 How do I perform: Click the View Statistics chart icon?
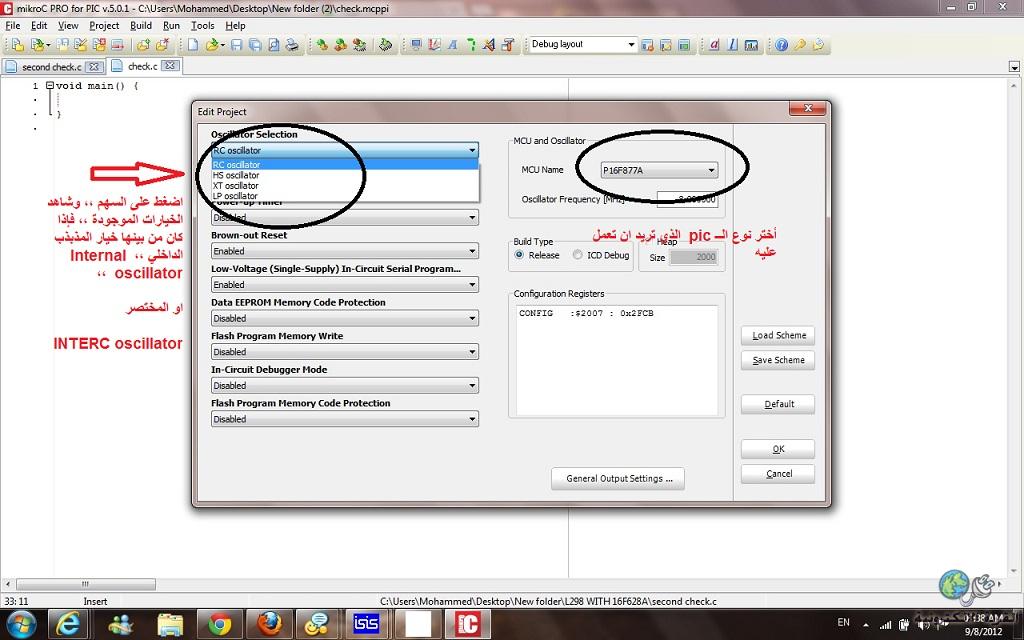pos(751,45)
